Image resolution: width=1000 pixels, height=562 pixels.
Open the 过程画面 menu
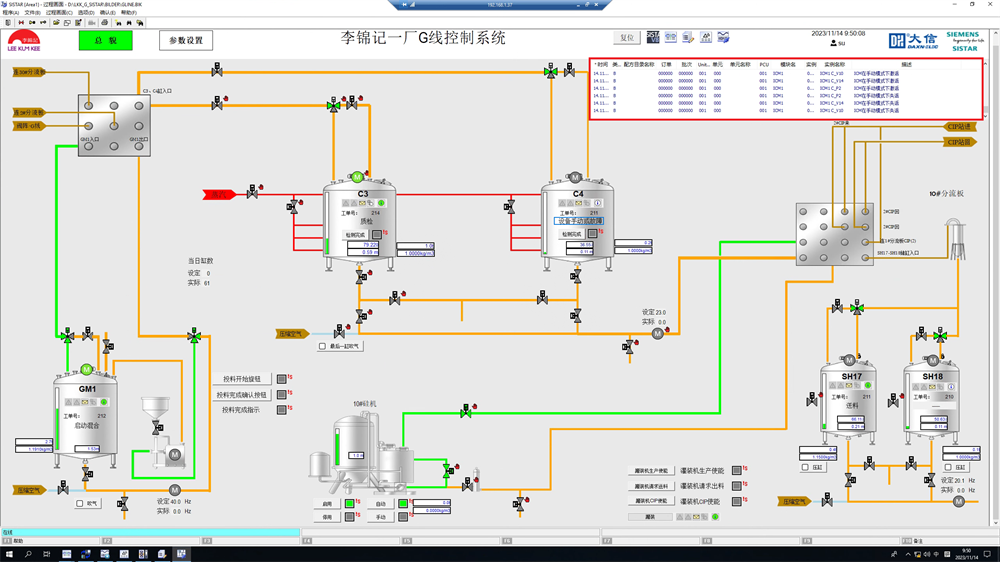58,12
